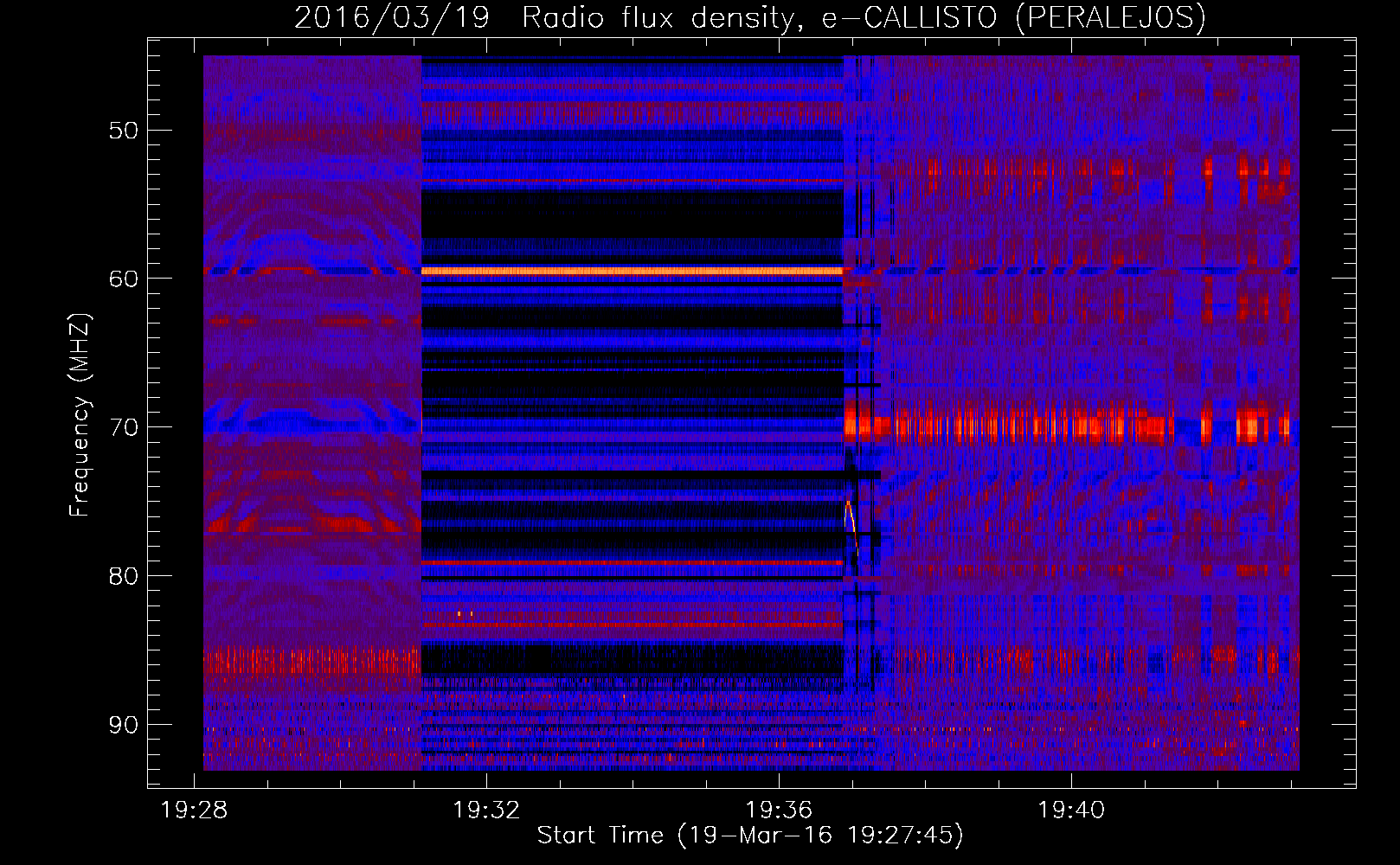Viewport: 1400px width, 865px height.
Task: Click the 'Start Time (19-Mar-16 19:27:45)' label
Action: coord(750,836)
